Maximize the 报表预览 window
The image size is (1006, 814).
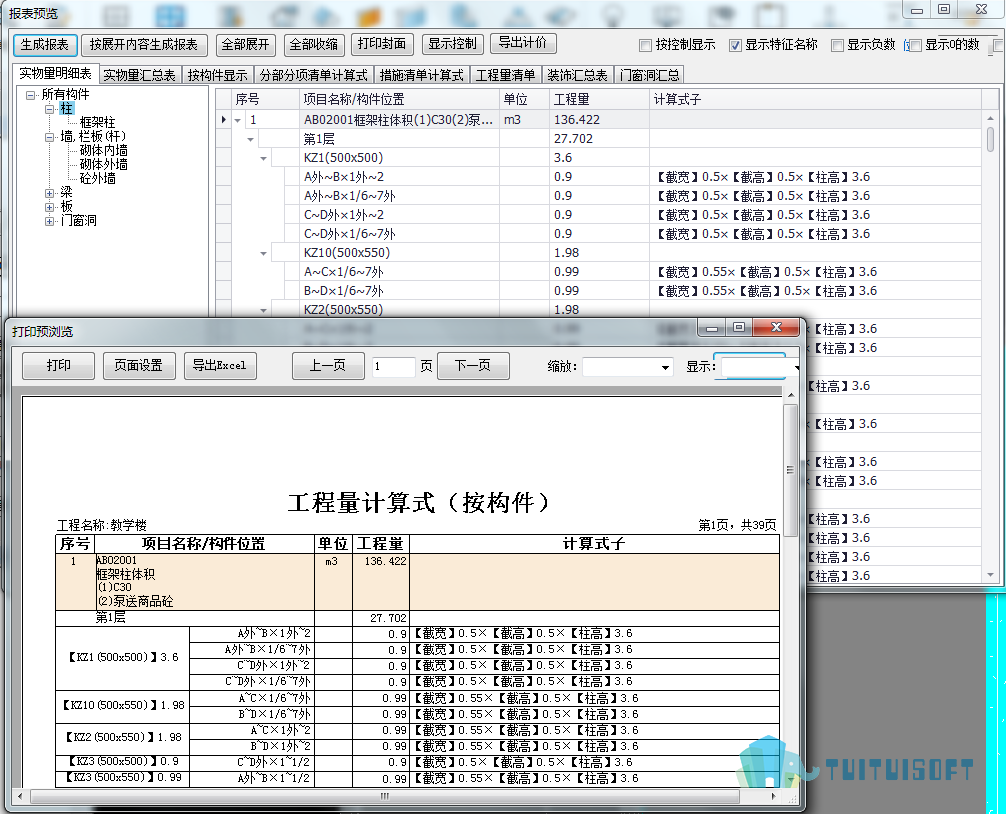943,9
